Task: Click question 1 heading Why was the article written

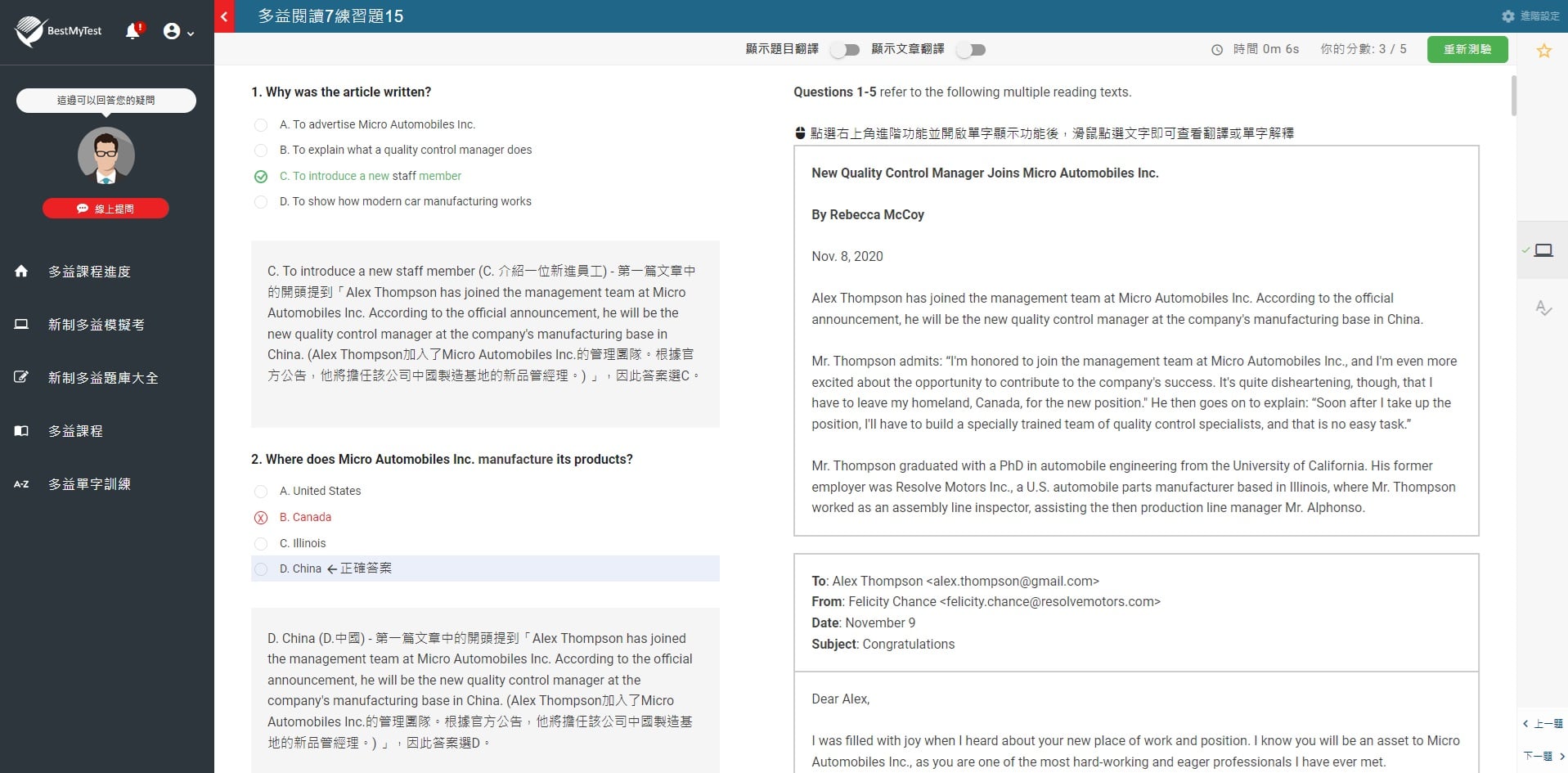Action: point(341,92)
